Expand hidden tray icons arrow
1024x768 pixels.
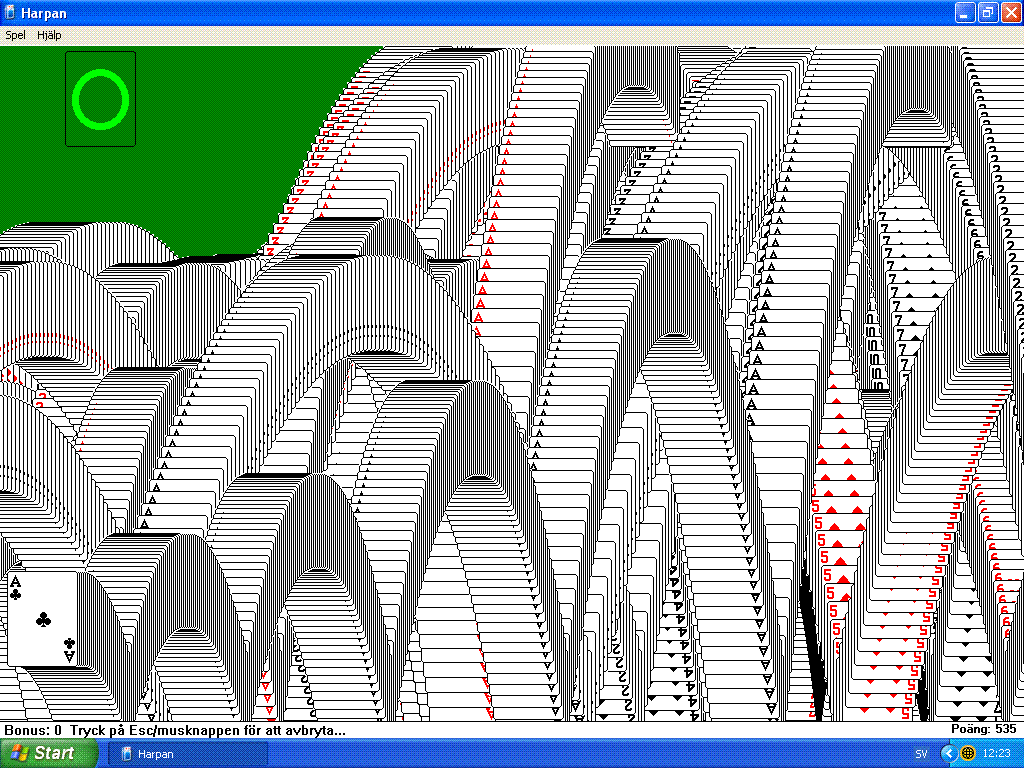[x=949, y=754]
